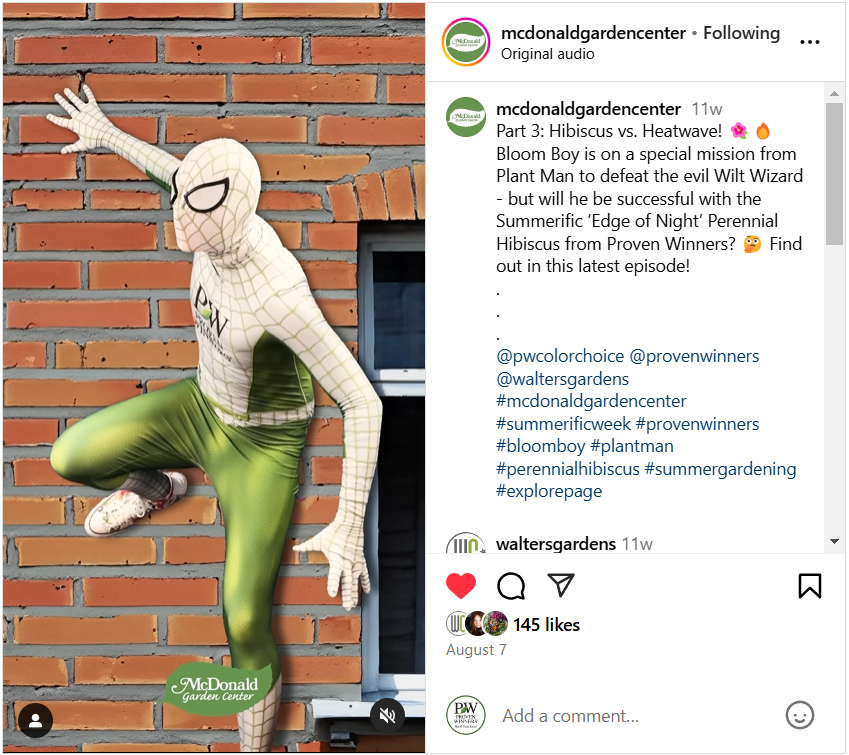
Task: Unlike the post via red heart icon
Action: click(461, 585)
